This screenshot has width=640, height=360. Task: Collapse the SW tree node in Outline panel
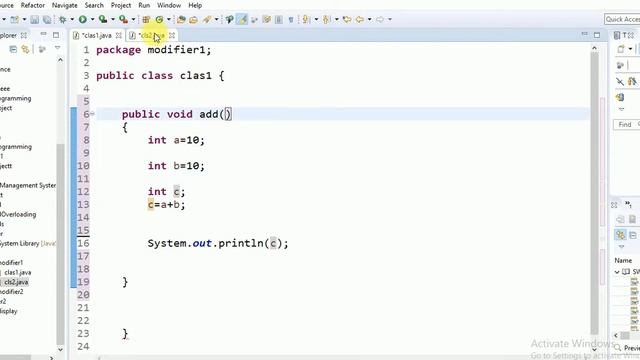tap(617, 272)
